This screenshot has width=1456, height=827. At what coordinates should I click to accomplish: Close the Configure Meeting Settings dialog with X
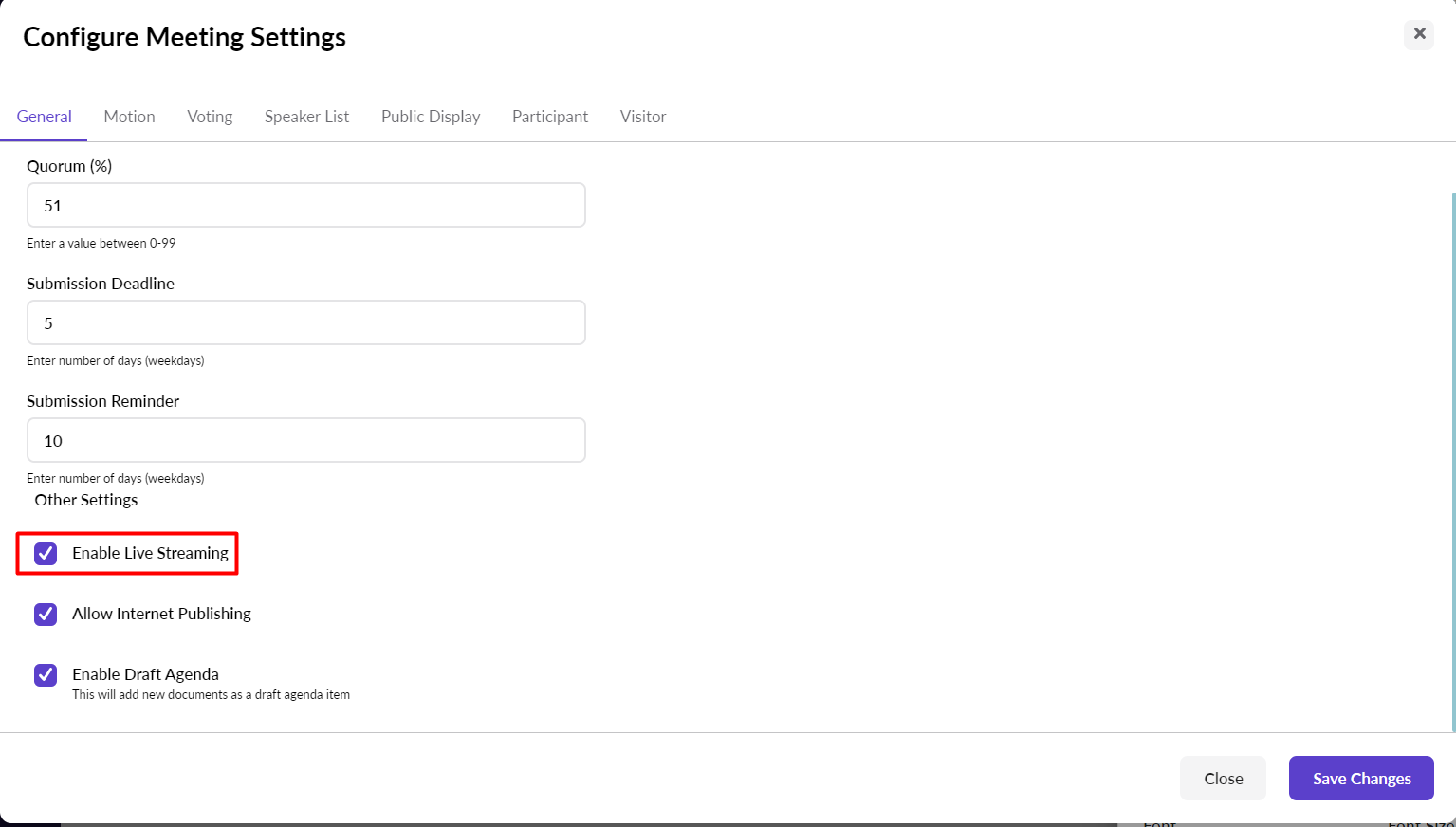tap(1419, 34)
